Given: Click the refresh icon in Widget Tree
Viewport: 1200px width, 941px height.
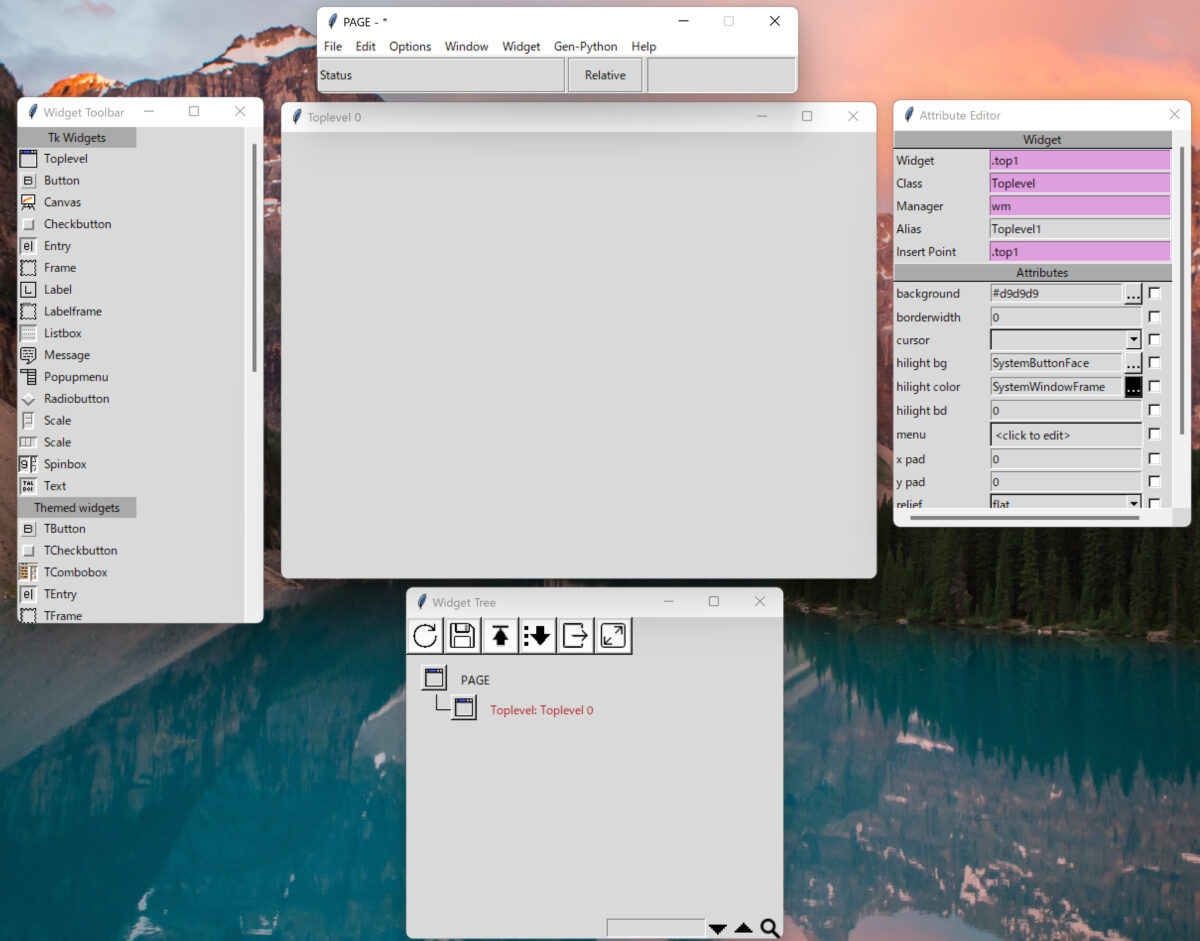Looking at the screenshot, I should (425, 636).
